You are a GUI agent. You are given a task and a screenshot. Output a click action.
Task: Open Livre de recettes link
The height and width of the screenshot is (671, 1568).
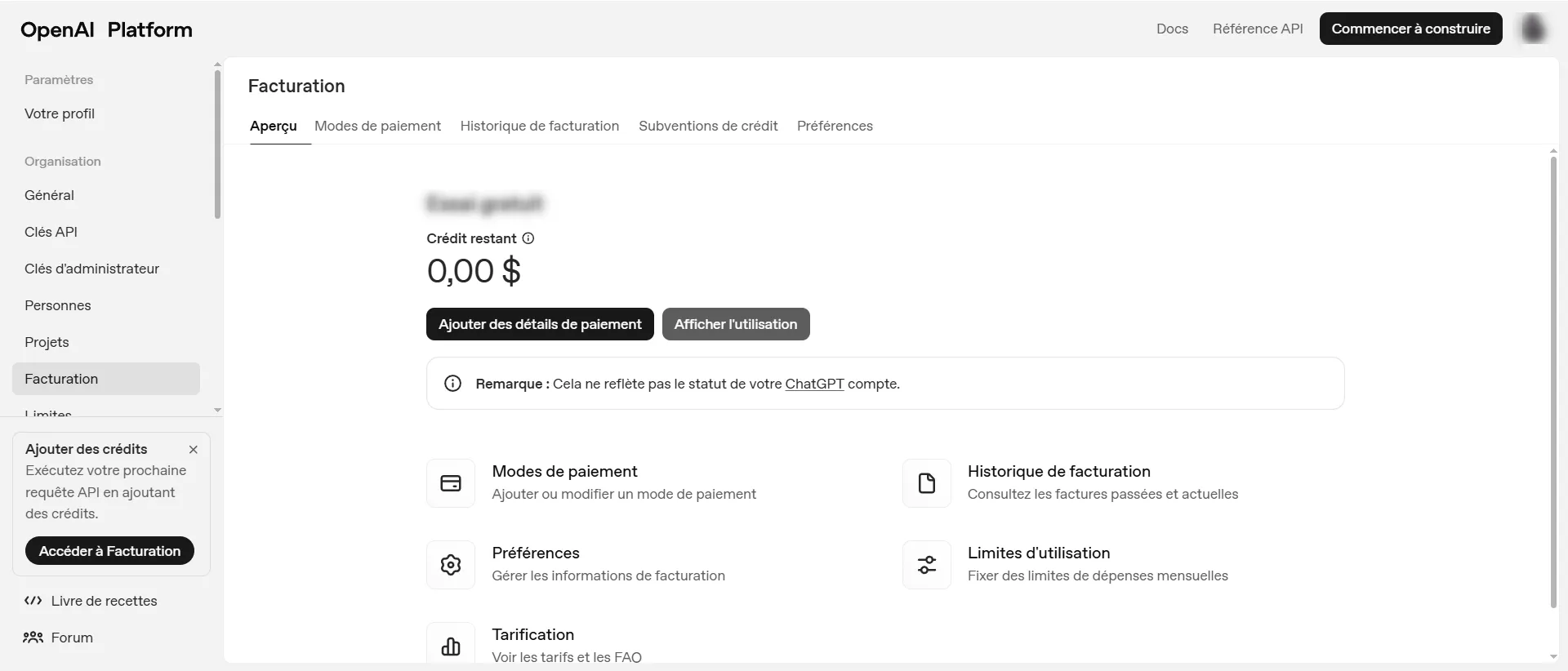104,601
